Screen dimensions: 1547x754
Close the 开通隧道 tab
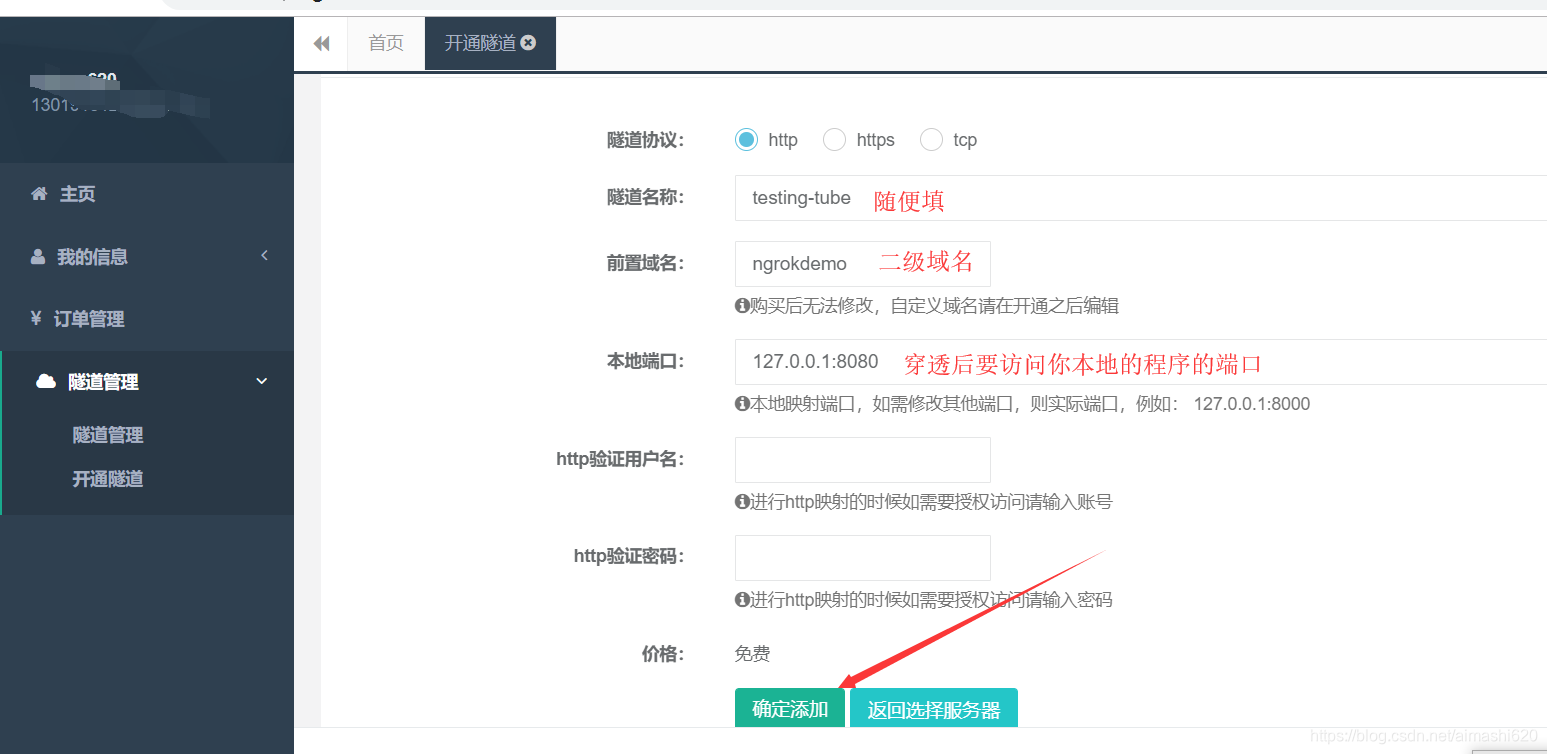(529, 43)
